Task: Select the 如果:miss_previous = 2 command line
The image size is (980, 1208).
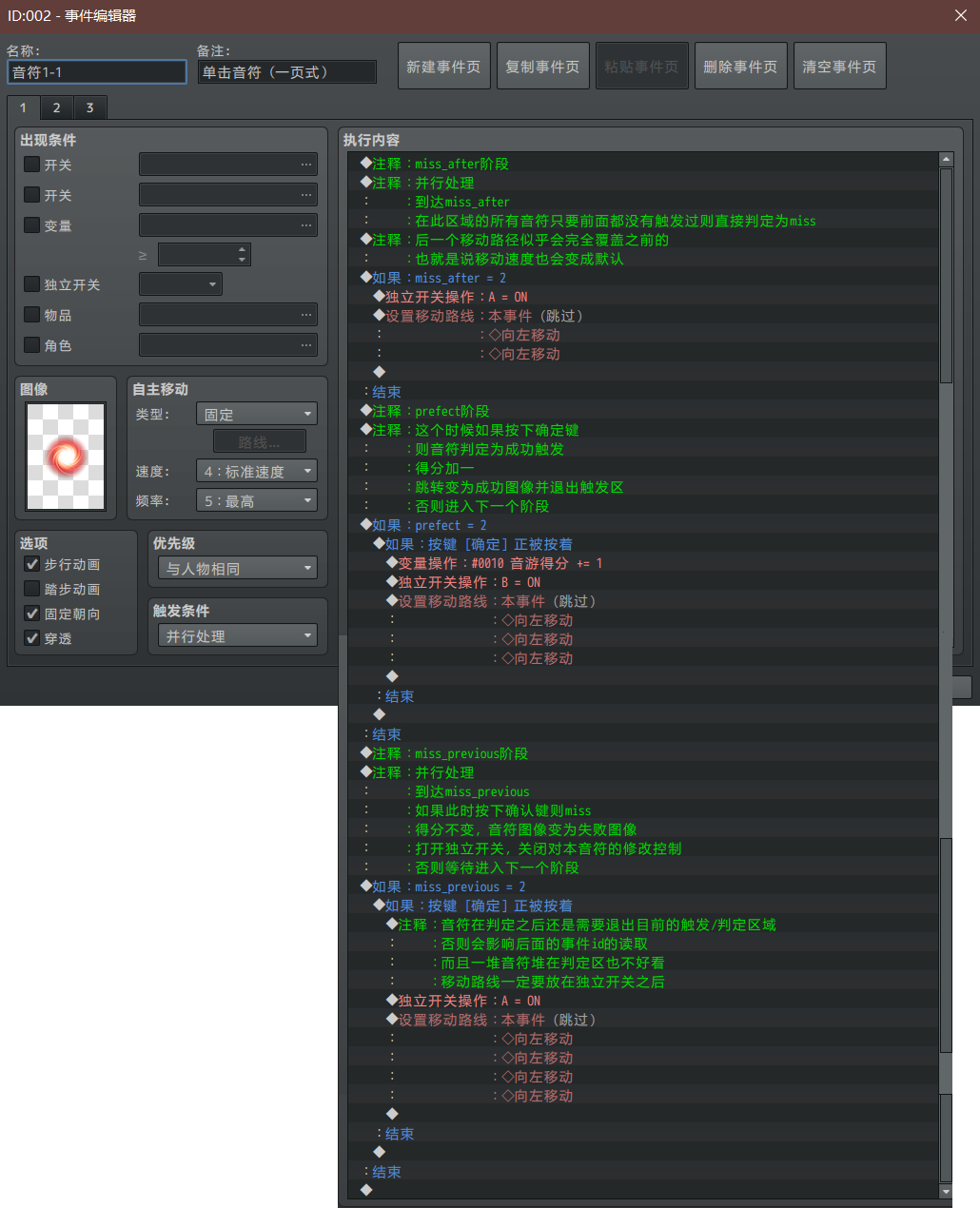Action: (x=643, y=887)
